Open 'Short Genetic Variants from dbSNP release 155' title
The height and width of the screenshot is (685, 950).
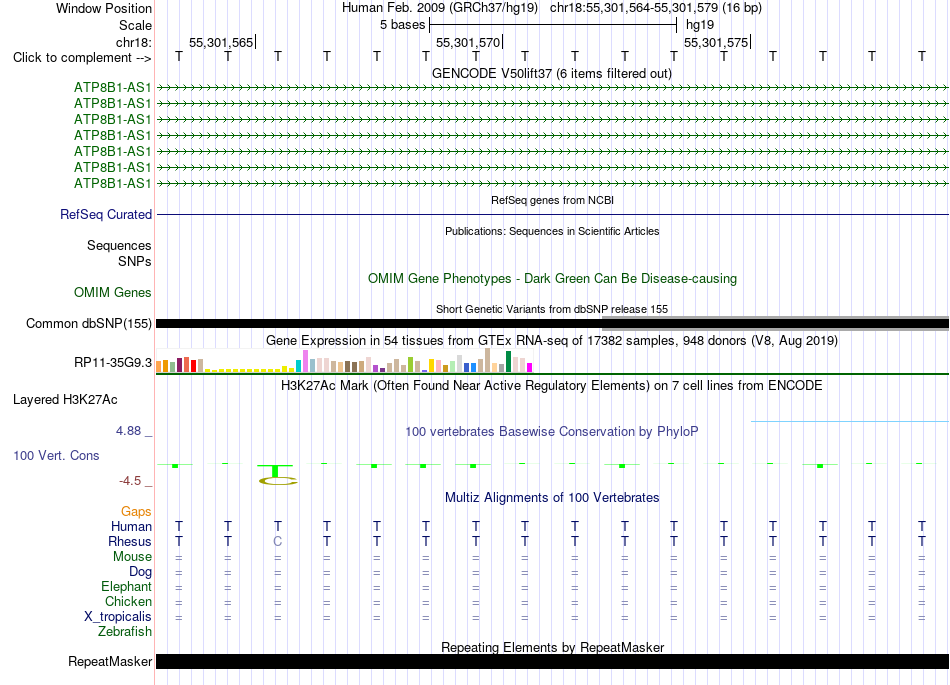click(552, 309)
